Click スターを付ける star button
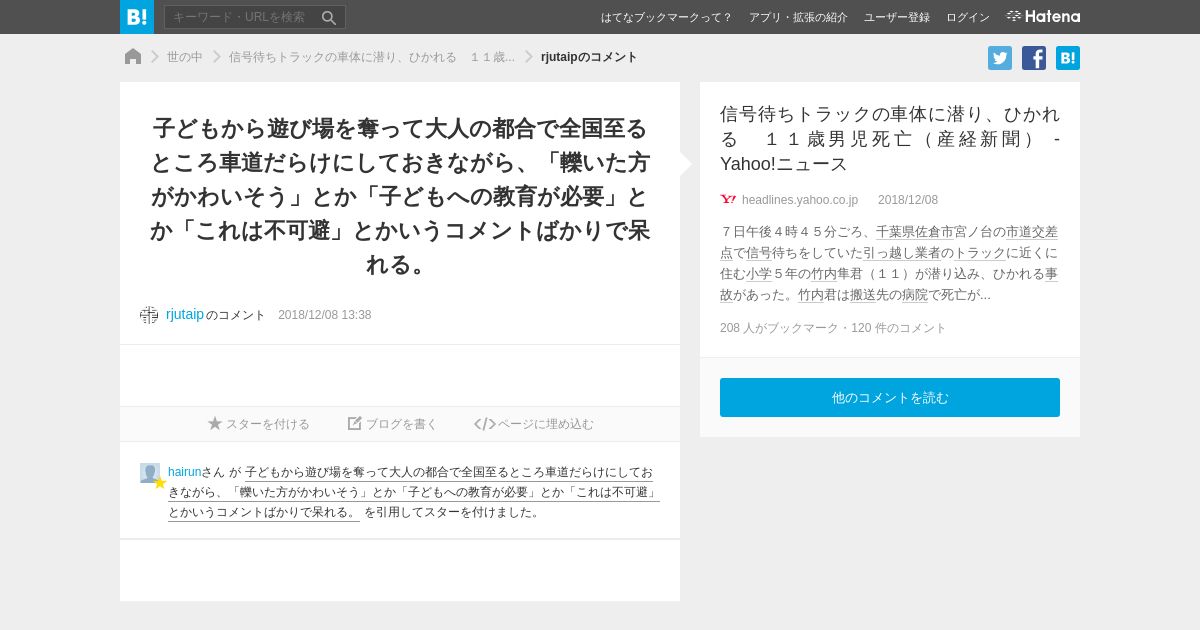 (259, 424)
